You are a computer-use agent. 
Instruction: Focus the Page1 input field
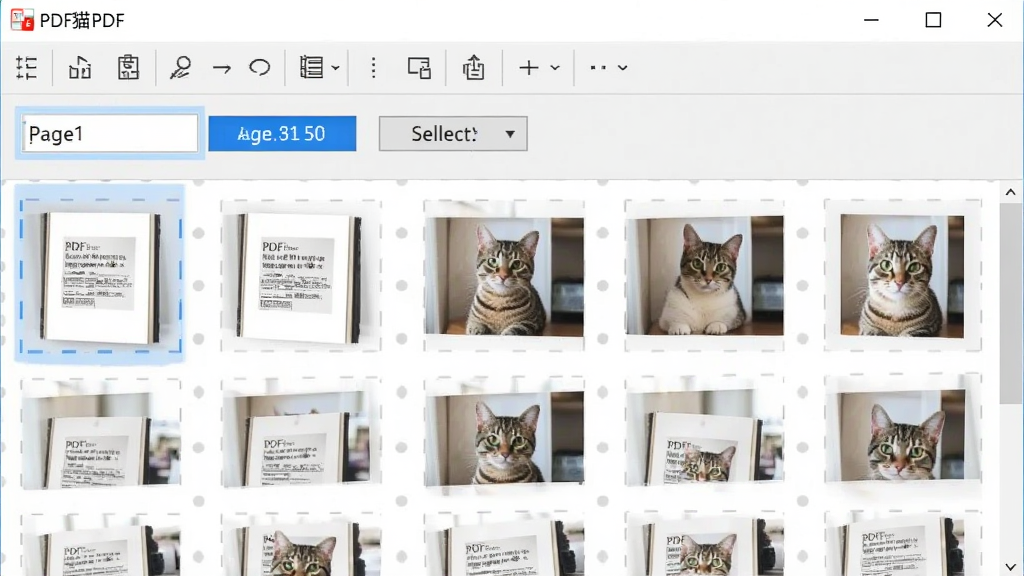coord(110,134)
